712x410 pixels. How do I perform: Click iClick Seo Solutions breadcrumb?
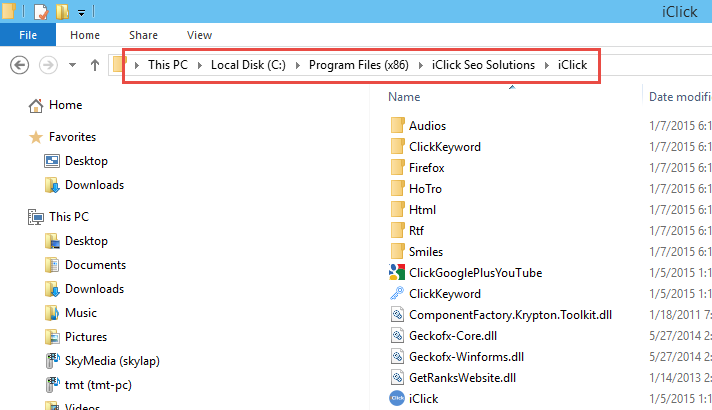pos(483,65)
